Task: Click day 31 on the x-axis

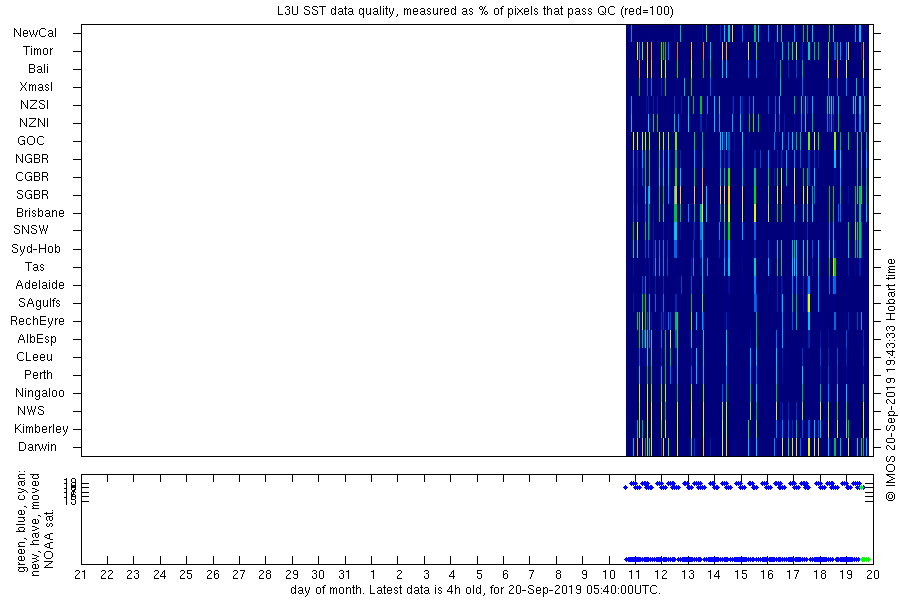Action: tap(344, 575)
